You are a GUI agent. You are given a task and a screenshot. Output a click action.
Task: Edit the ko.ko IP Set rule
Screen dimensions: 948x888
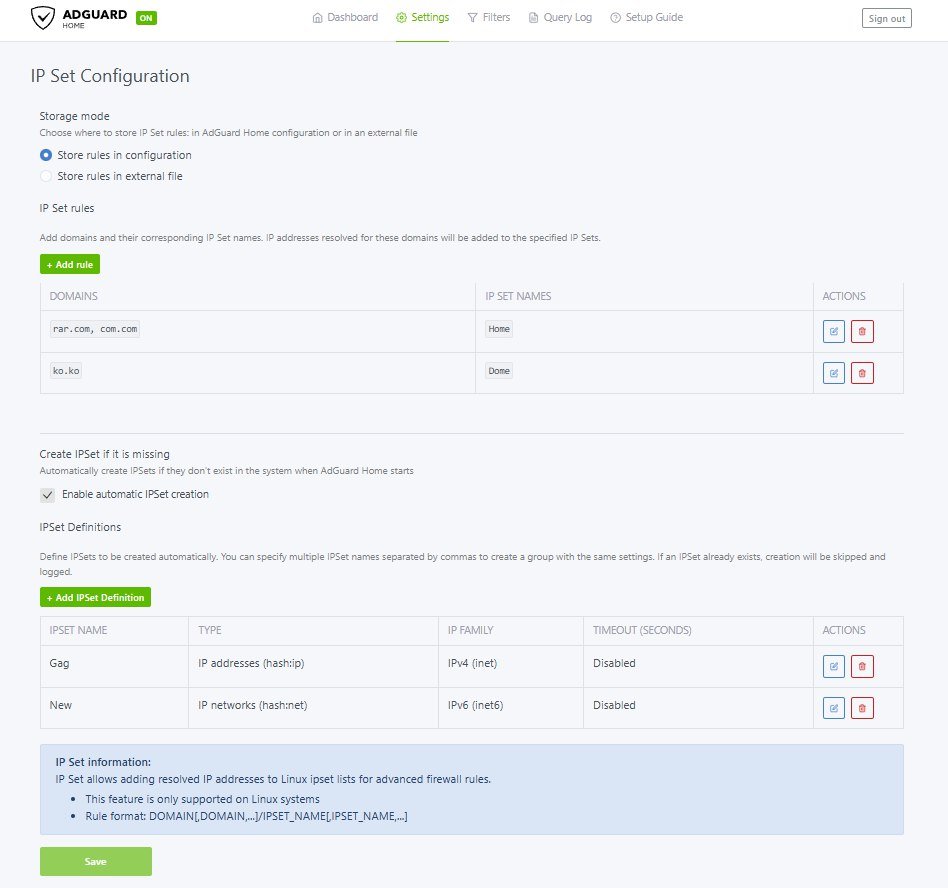click(x=833, y=373)
